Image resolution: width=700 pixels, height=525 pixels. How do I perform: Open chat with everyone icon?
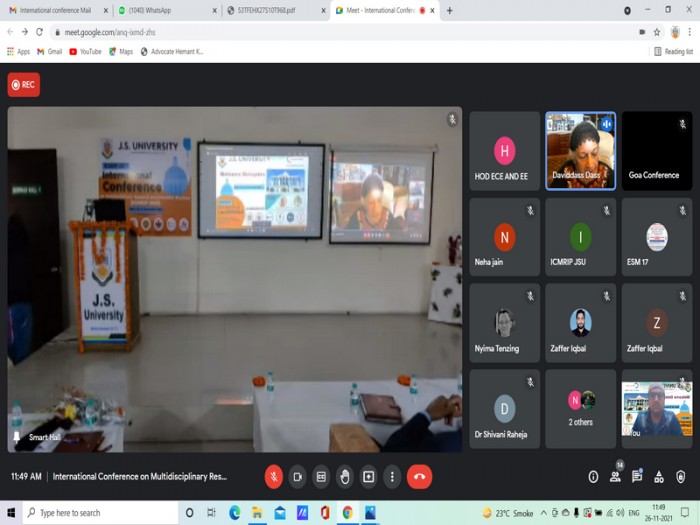point(637,477)
